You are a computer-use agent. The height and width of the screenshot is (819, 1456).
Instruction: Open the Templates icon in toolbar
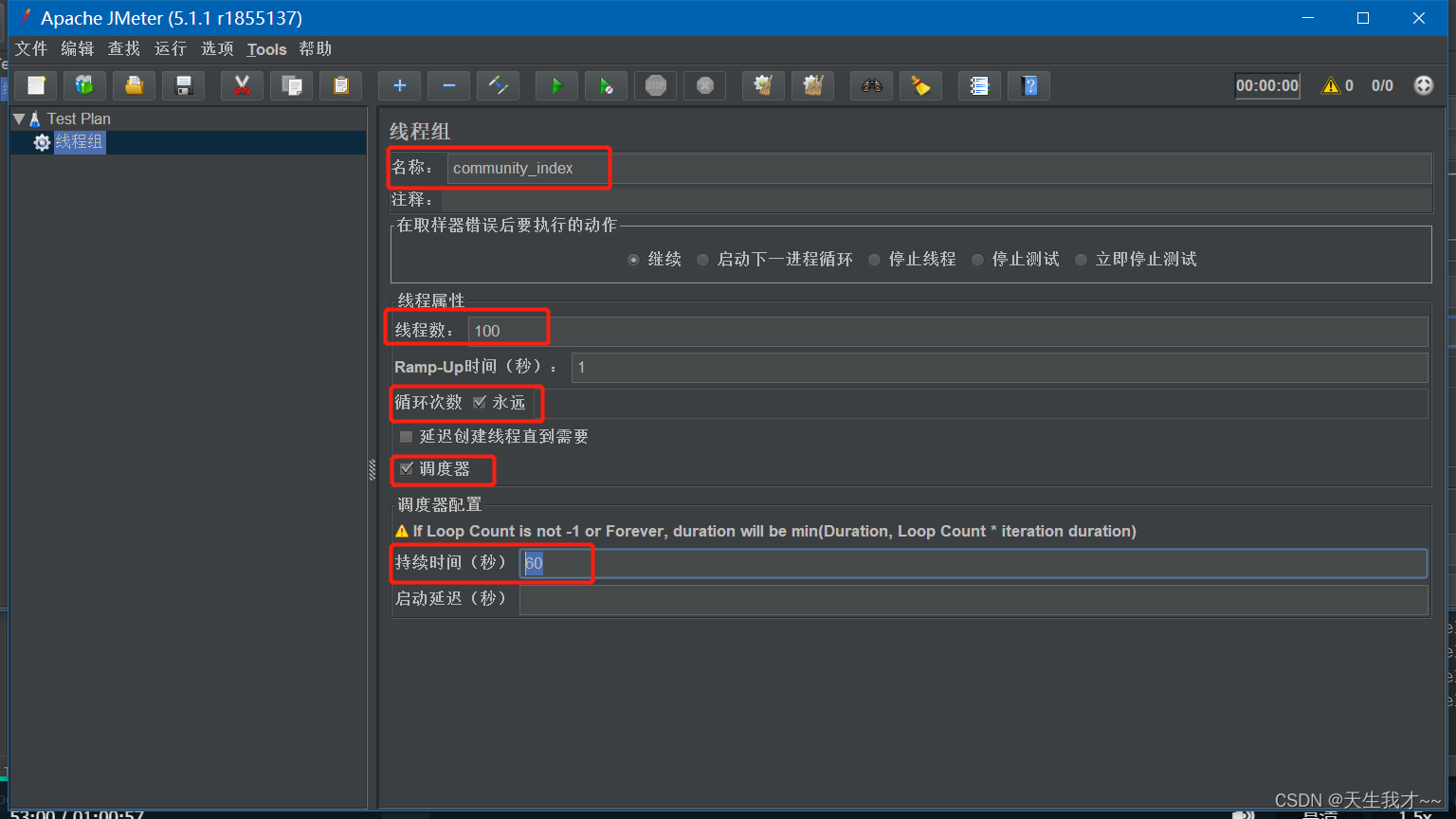click(x=85, y=85)
